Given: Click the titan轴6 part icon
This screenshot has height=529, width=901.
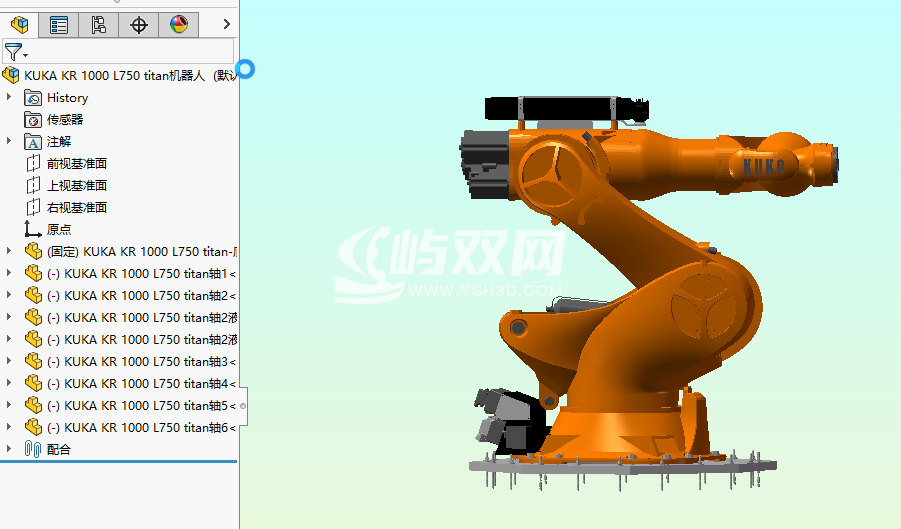Looking at the screenshot, I should (33, 427).
